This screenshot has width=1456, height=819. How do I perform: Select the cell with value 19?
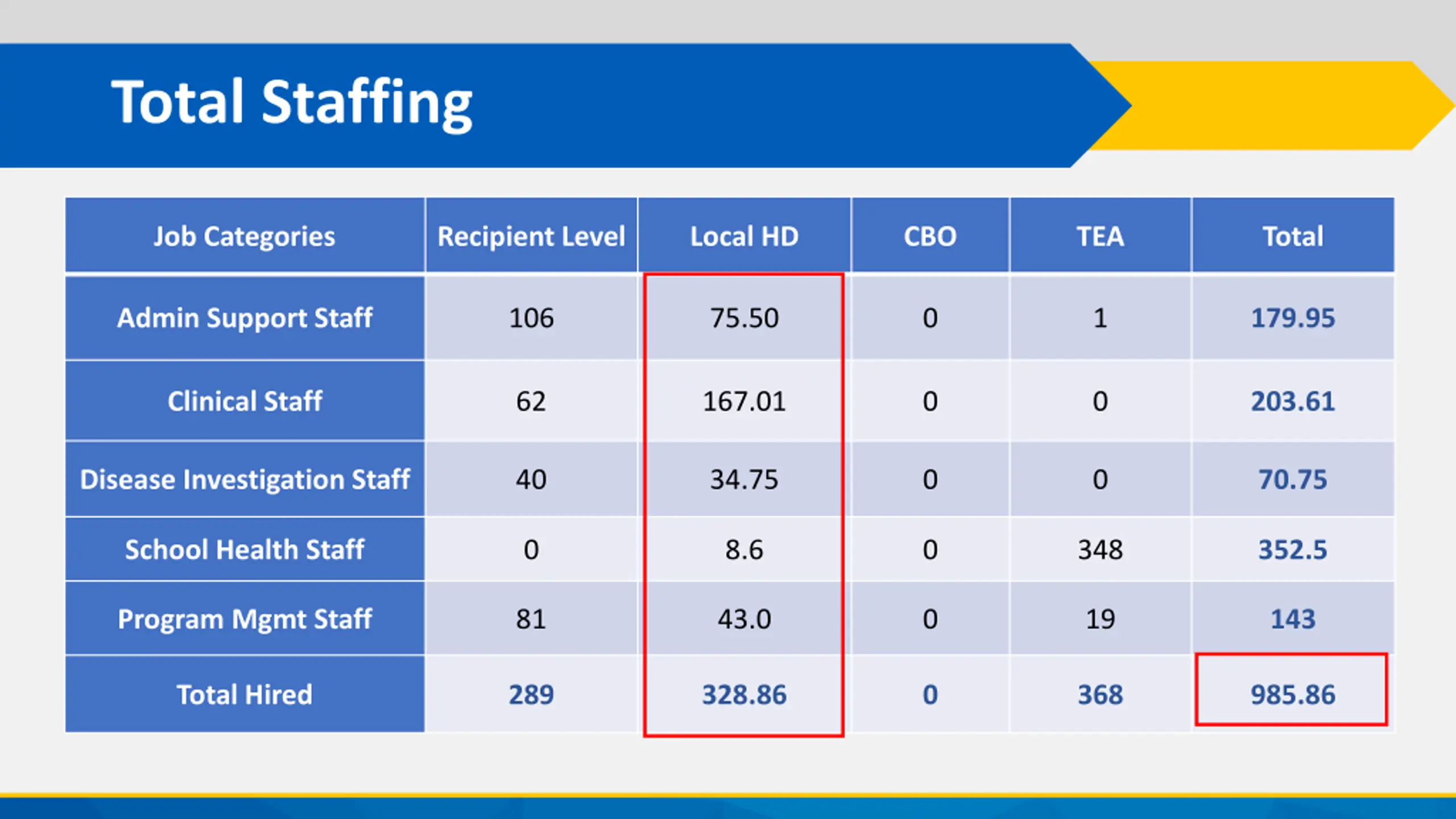[x=1100, y=619]
